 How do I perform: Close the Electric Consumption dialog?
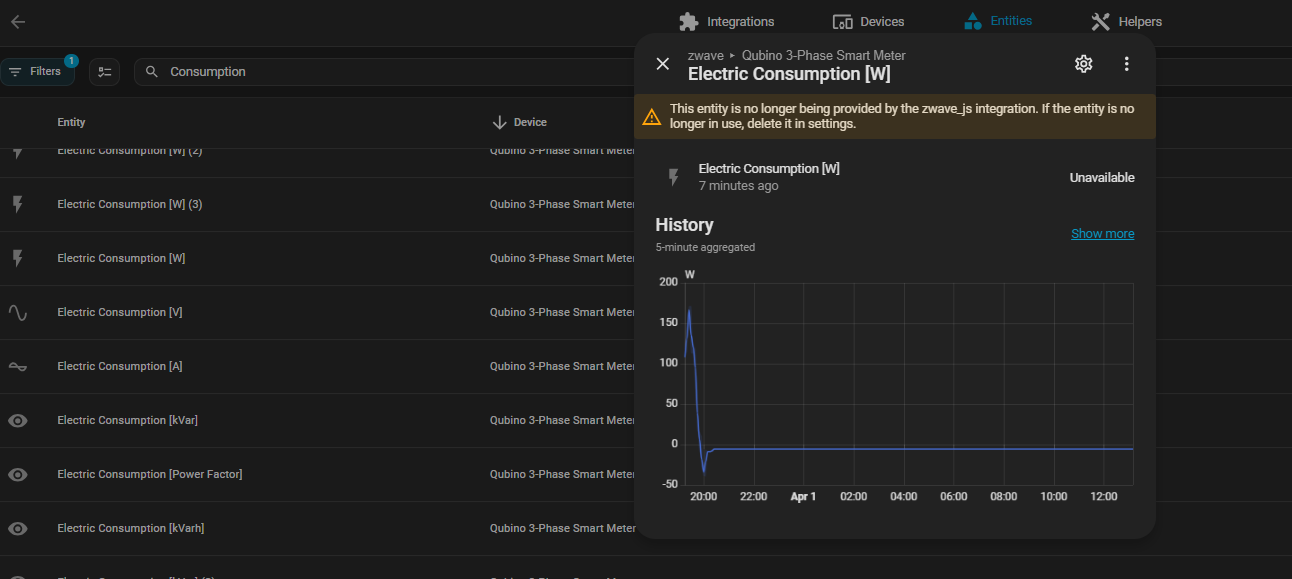coord(662,64)
